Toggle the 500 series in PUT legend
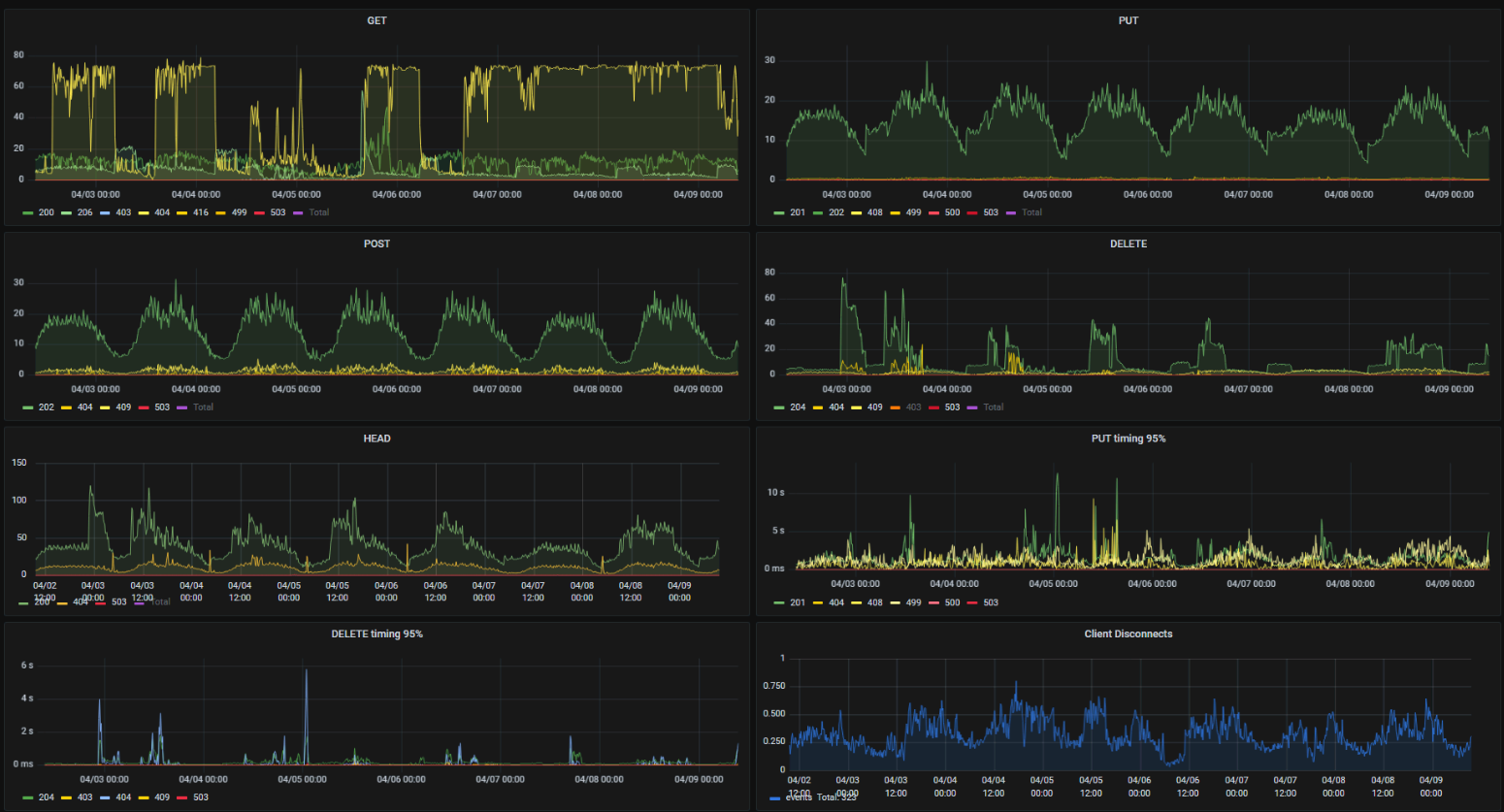Image resolution: width=1504 pixels, height=812 pixels. pos(952,212)
